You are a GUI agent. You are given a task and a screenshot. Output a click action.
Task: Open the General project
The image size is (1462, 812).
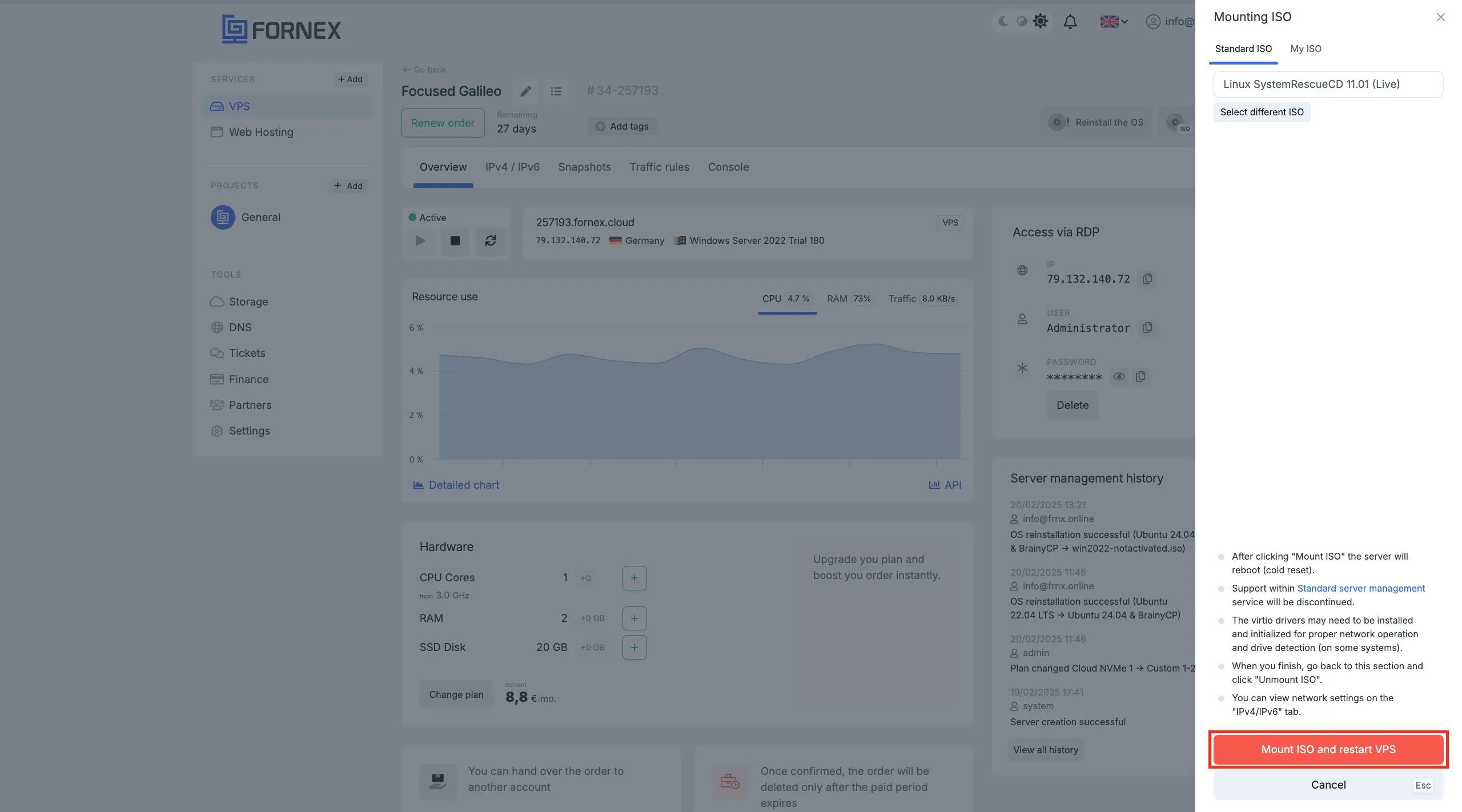point(246,217)
